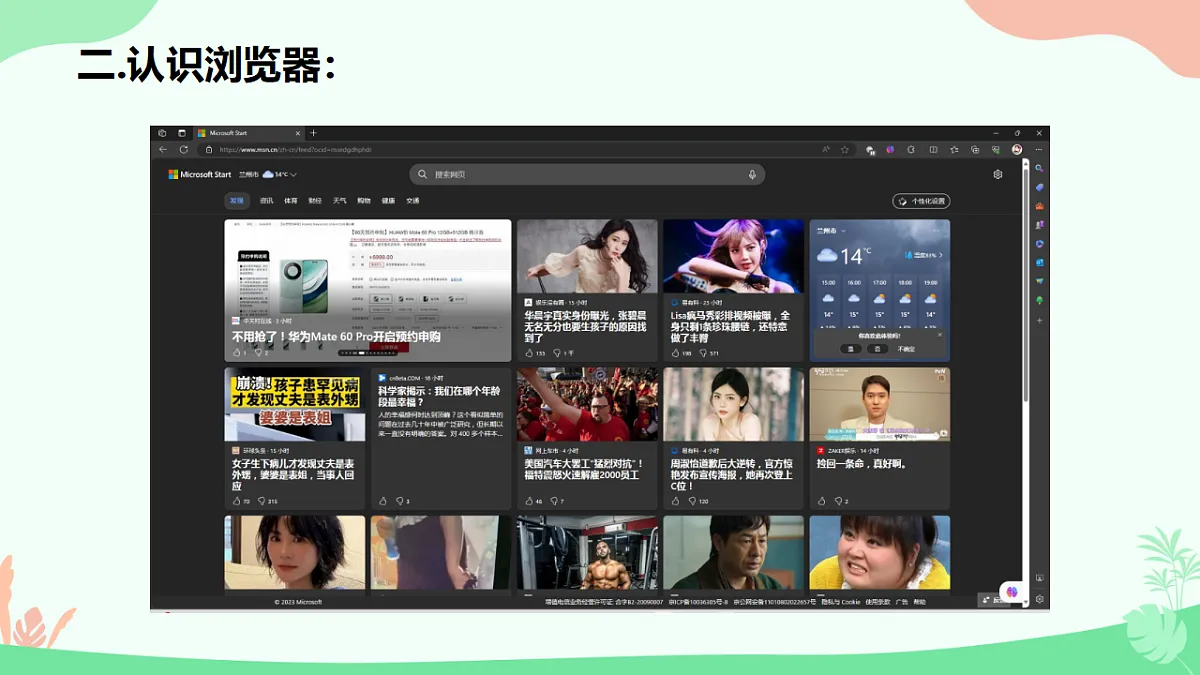Viewport: 1200px width, 675px height.
Task: Select the 资讯 tab
Action: [267, 201]
